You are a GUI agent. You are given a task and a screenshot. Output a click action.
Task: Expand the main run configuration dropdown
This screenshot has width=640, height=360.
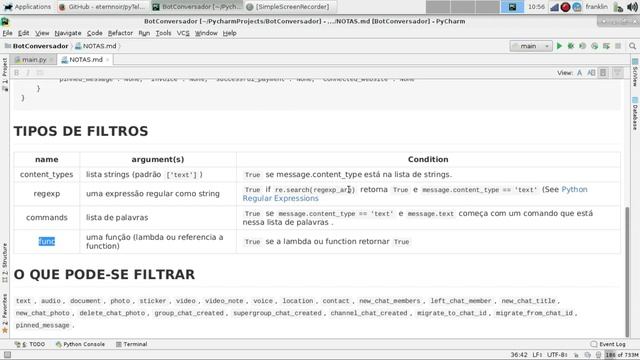click(531, 46)
